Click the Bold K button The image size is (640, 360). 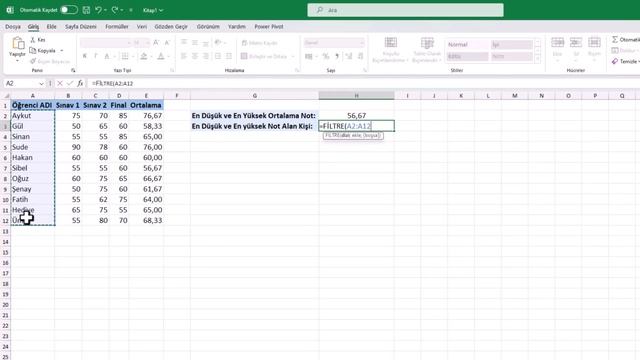pyautogui.click(x=84, y=56)
